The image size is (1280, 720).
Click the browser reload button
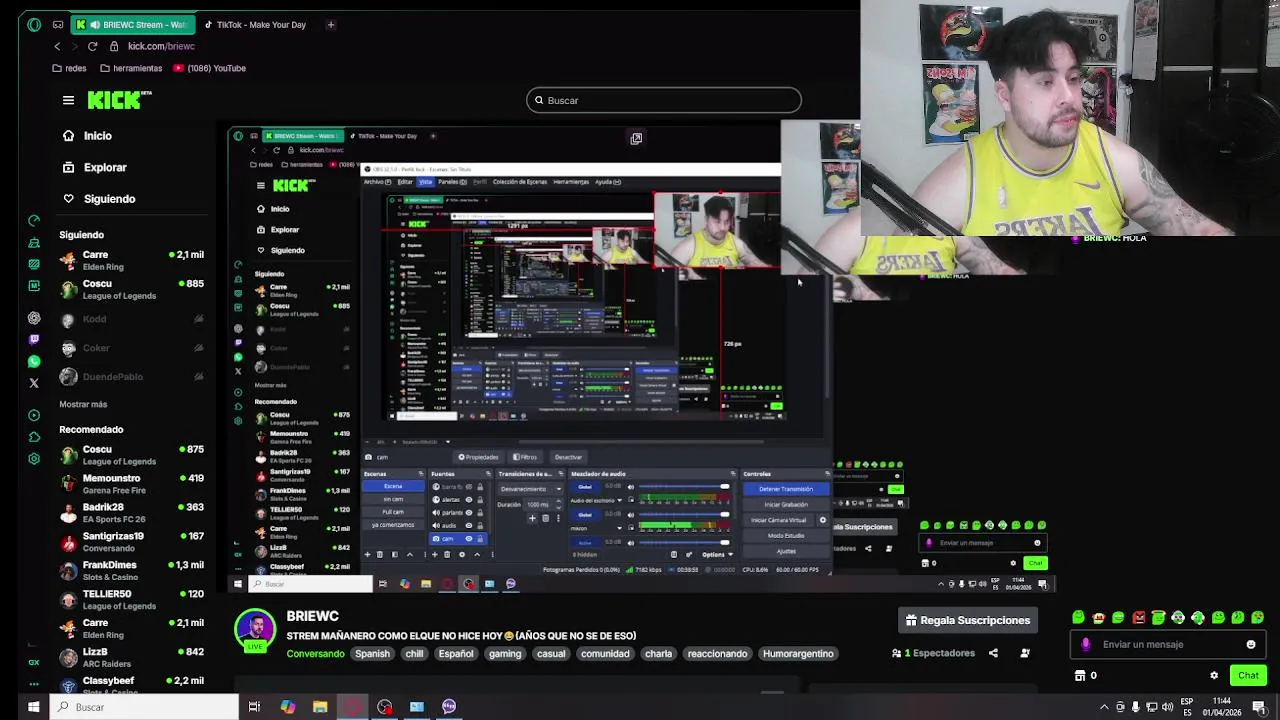point(92,46)
